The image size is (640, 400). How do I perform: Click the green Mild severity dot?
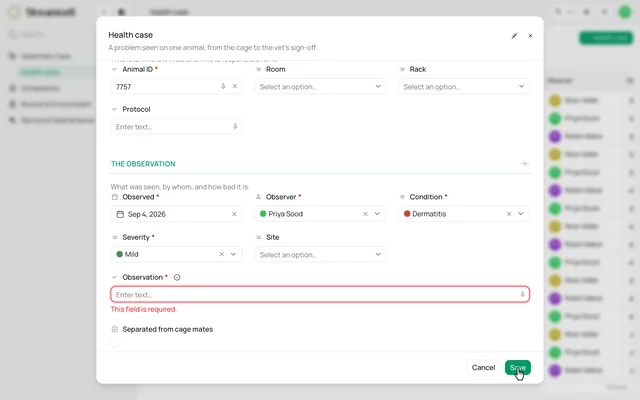[x=120, y=254]
